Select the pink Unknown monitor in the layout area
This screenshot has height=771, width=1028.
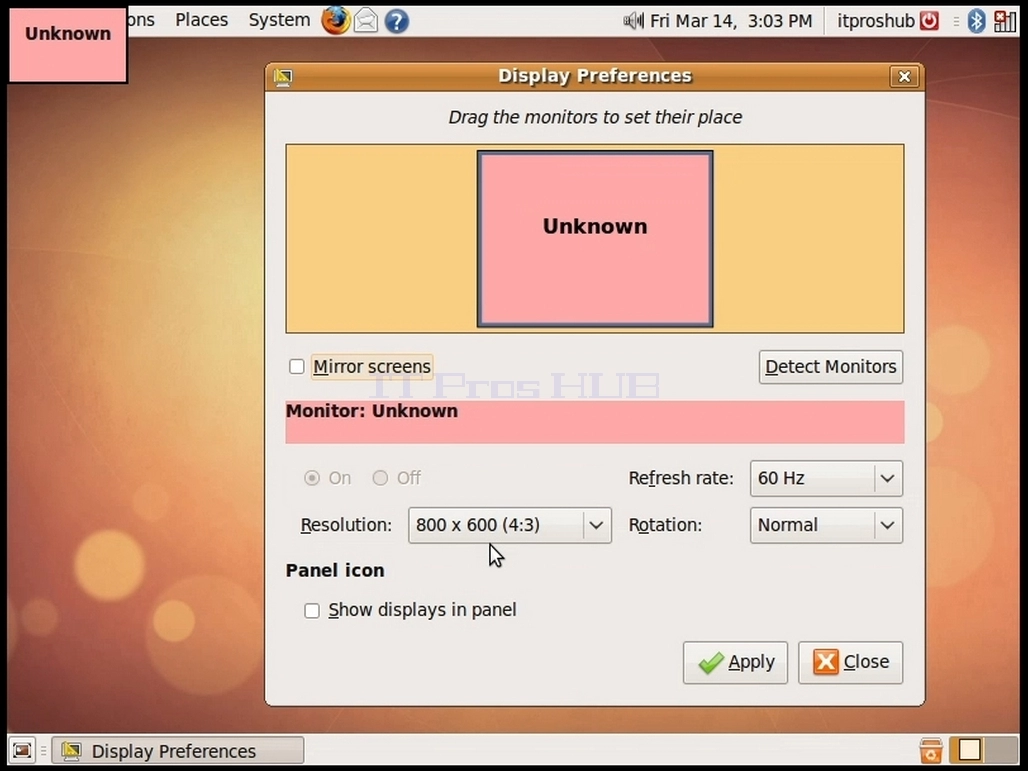click(595, 239)
